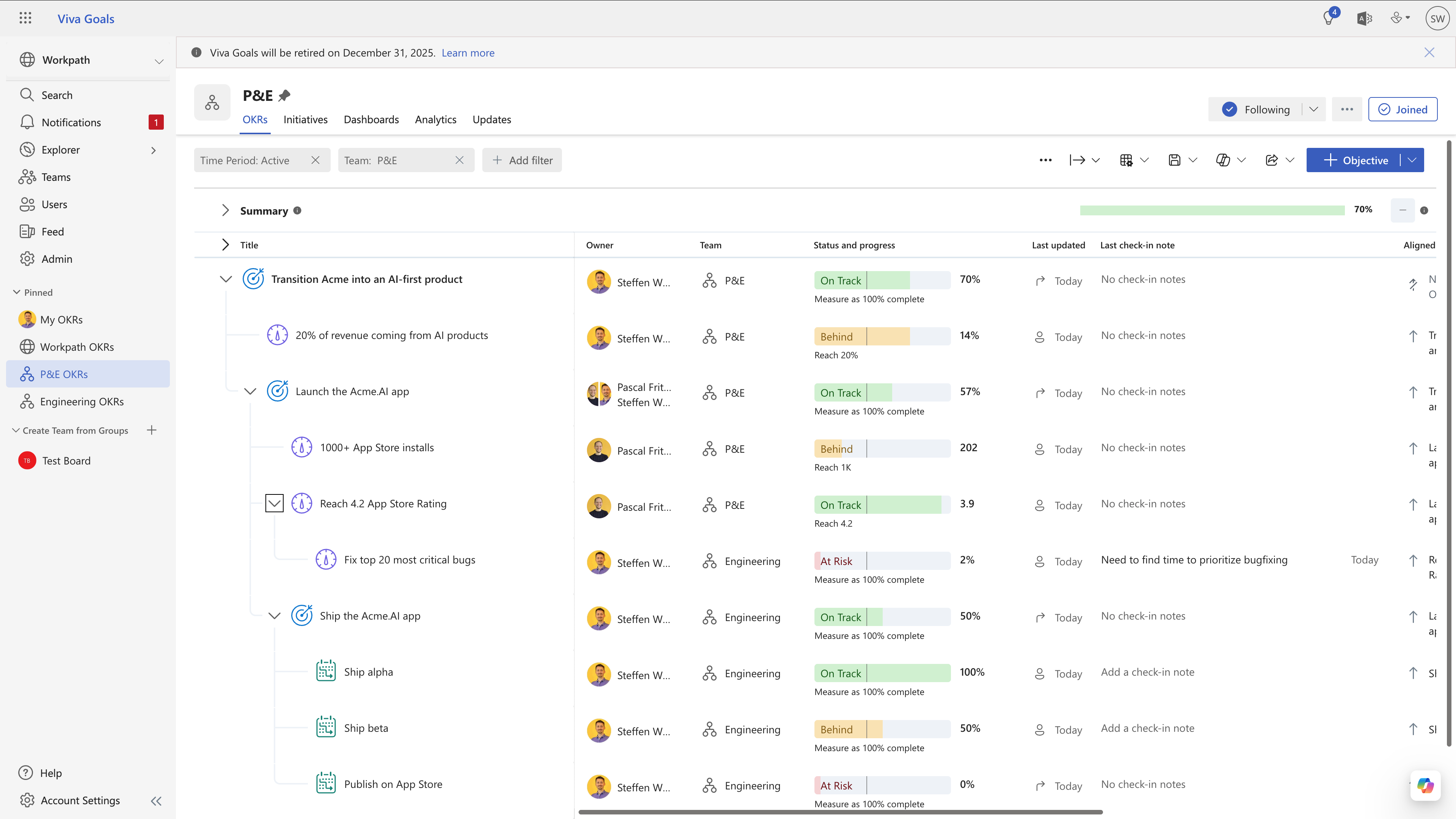The width and height of the screenshot is (1456, 819).
Task: Open the Following dropdown arrow
Action: pyautogui.click(x=1313, y=109)
